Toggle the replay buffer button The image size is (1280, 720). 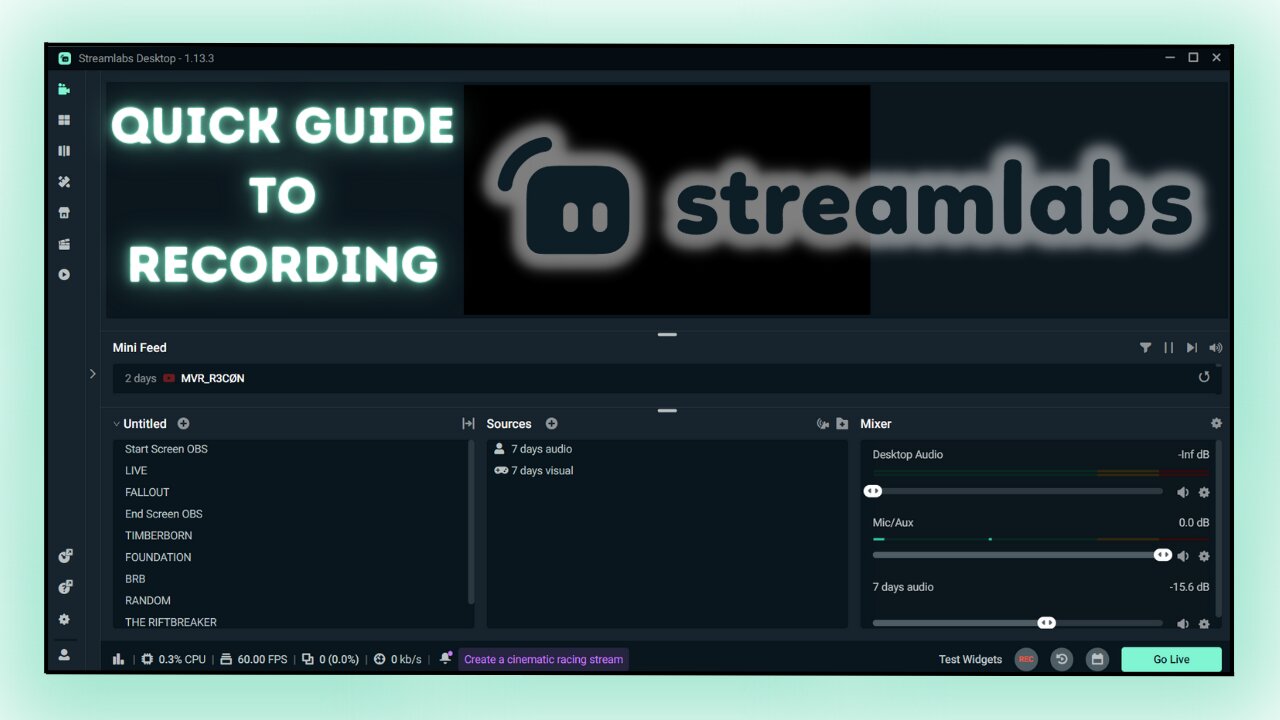point(1062,659)
